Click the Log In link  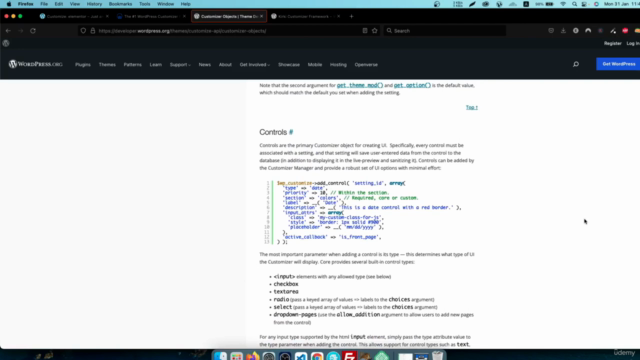tap(633, 43)
